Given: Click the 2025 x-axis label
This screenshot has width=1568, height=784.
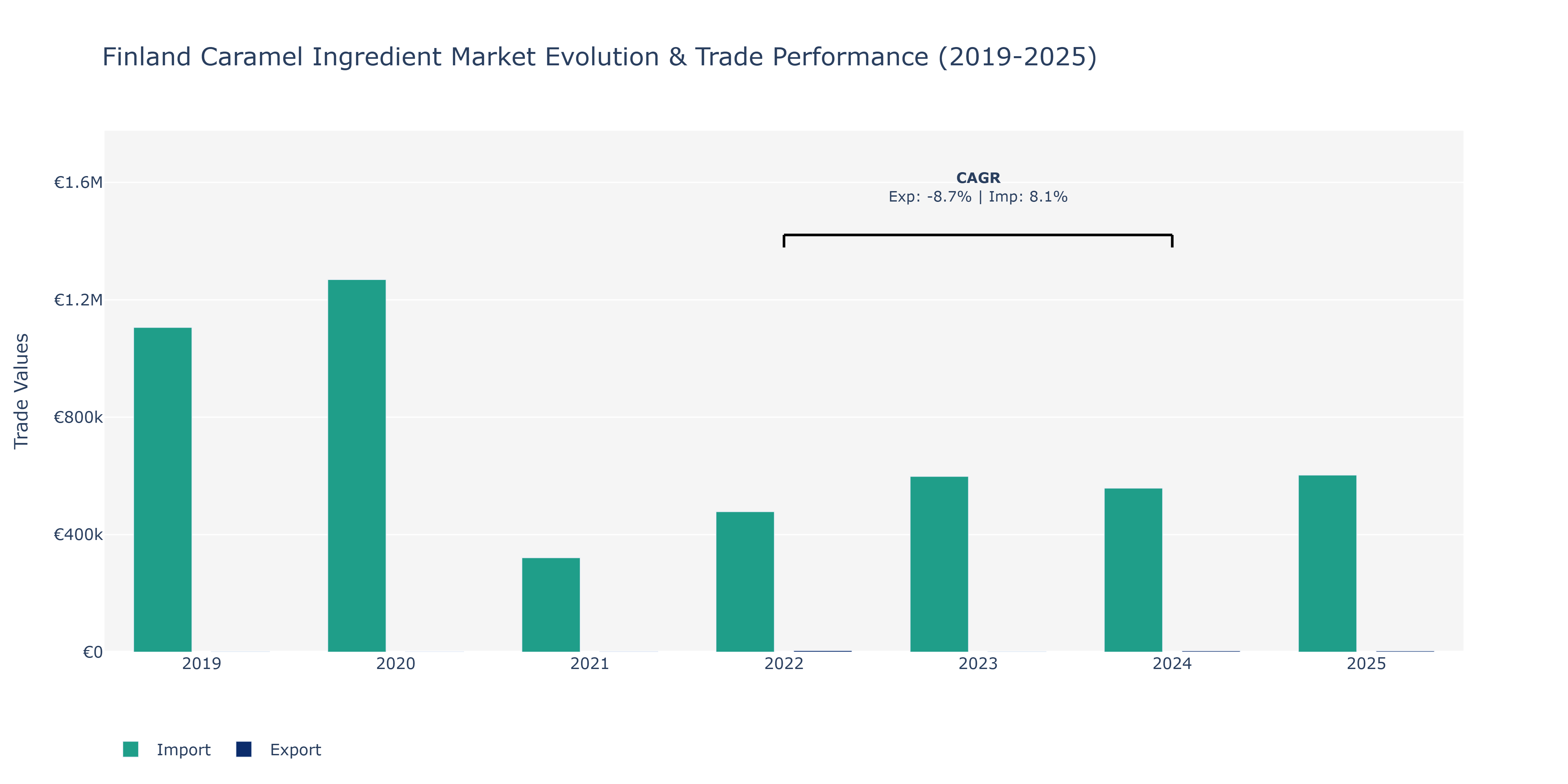Looking at the screenshot, I should click(1366, 663).
